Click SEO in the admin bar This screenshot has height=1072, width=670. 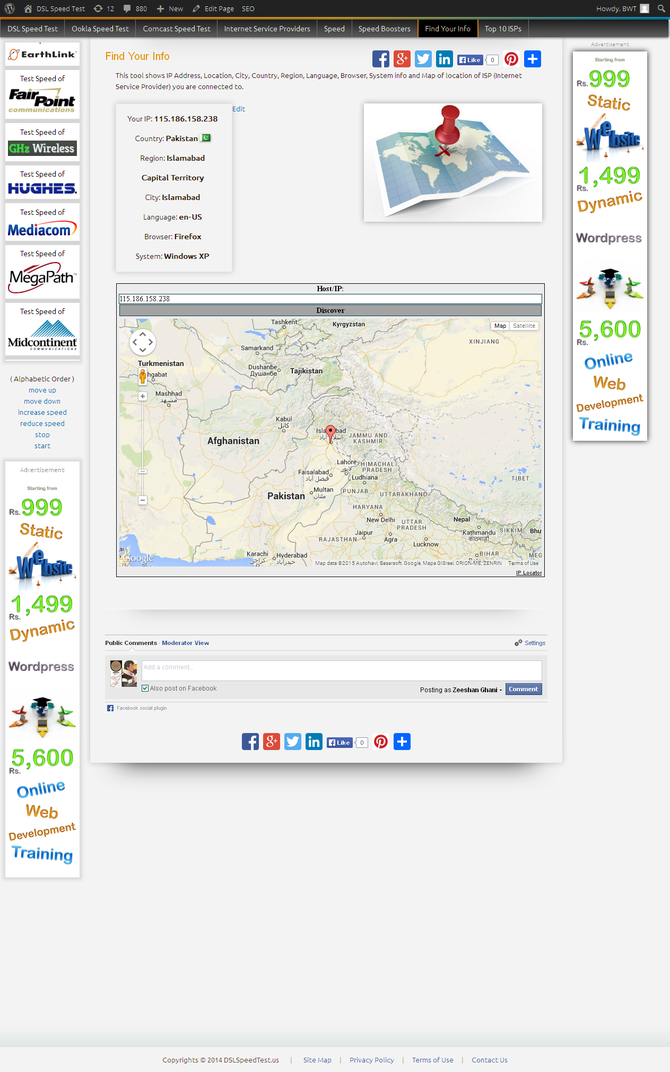tap(248, 9)
